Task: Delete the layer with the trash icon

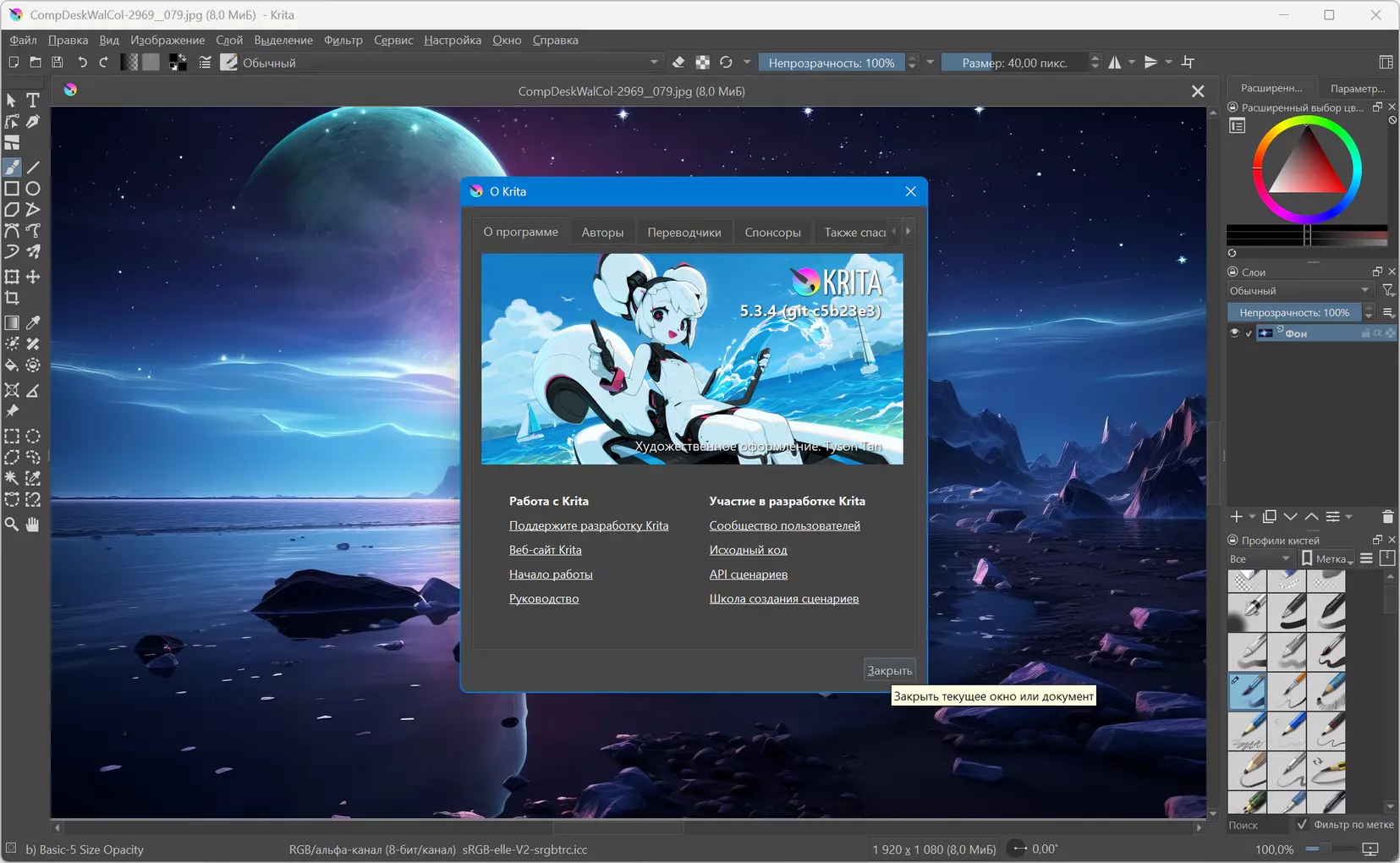Action: [1387, 517]
